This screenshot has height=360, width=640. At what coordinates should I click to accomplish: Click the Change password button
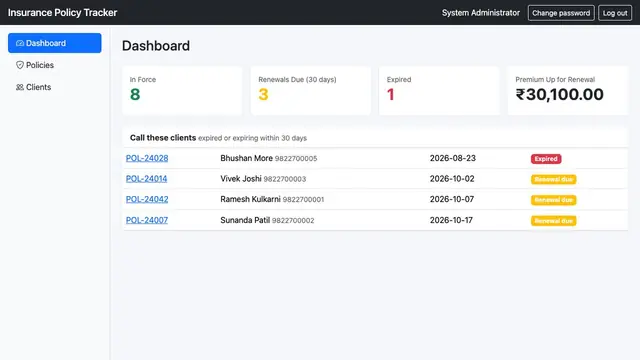click(561, 13)
